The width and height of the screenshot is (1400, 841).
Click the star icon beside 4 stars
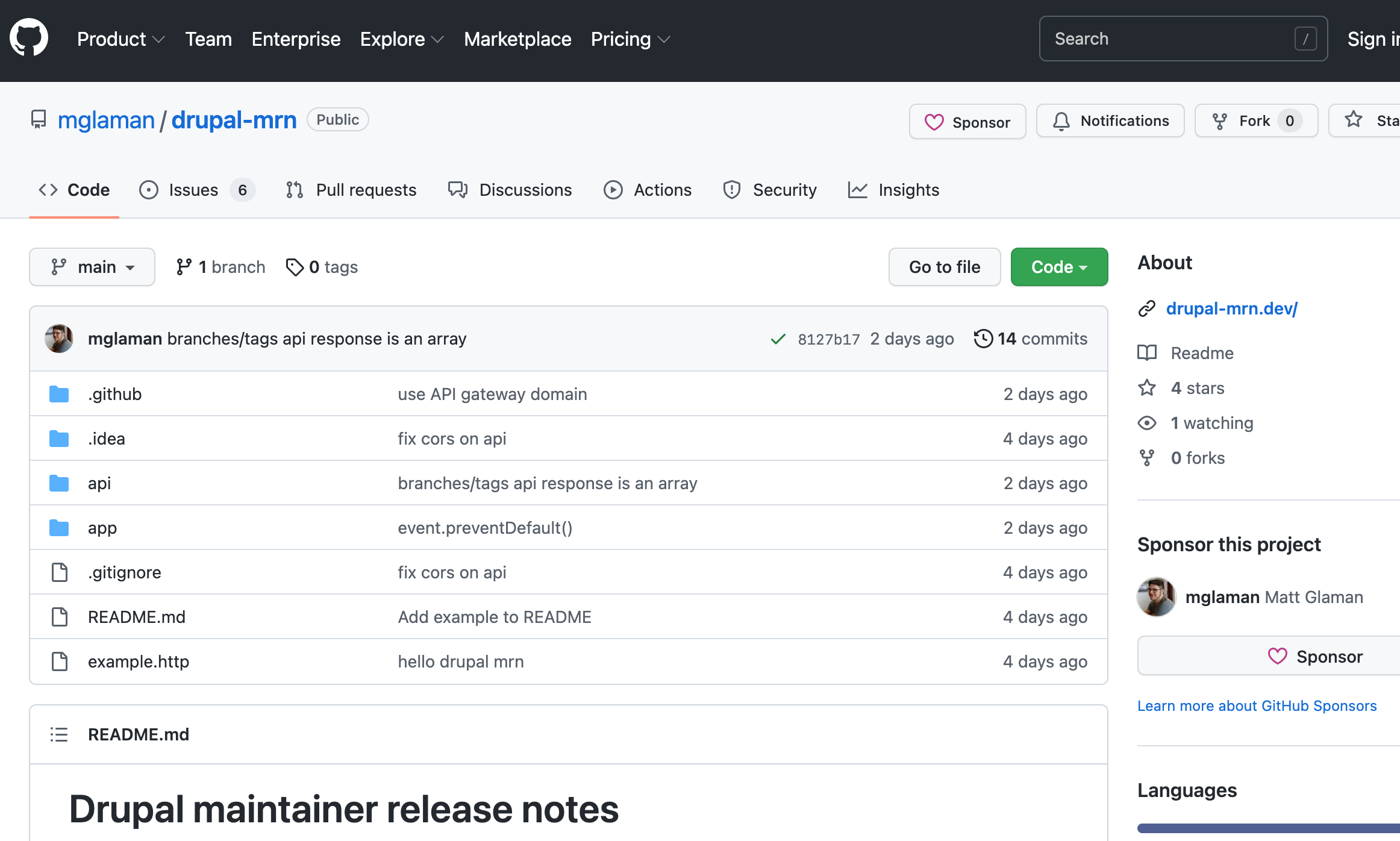coord(1147,387)
